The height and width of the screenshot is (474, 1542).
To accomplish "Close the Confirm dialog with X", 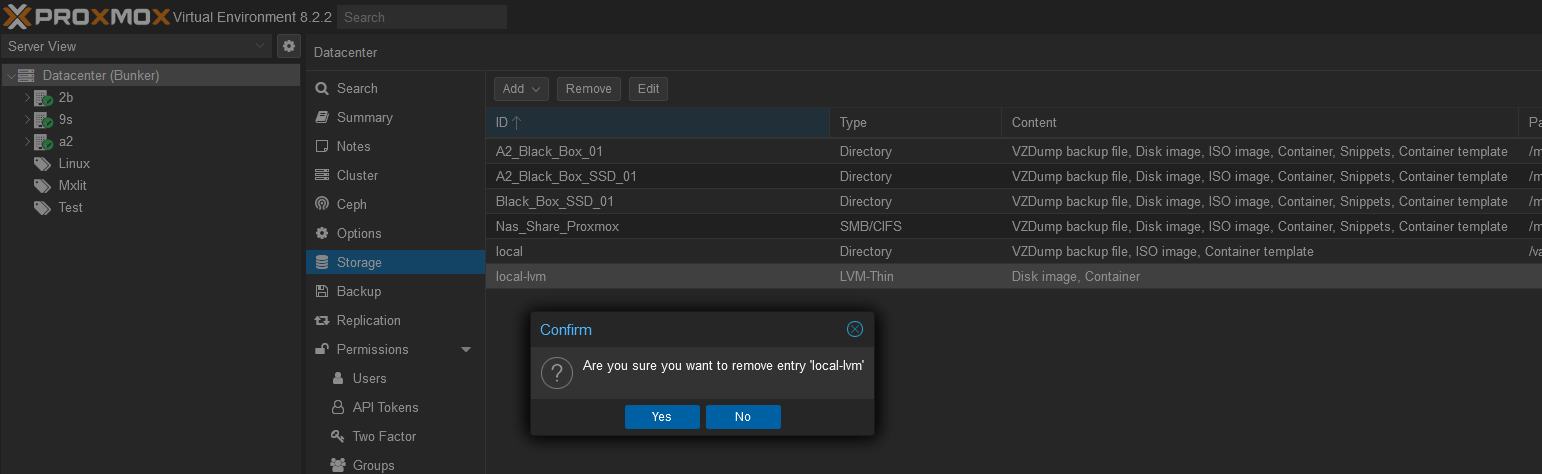I will coord(855,329).
